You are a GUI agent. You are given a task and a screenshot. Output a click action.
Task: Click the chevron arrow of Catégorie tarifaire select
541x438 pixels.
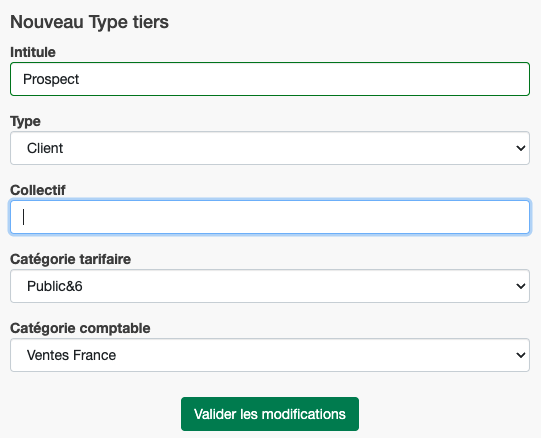(521, 286)
